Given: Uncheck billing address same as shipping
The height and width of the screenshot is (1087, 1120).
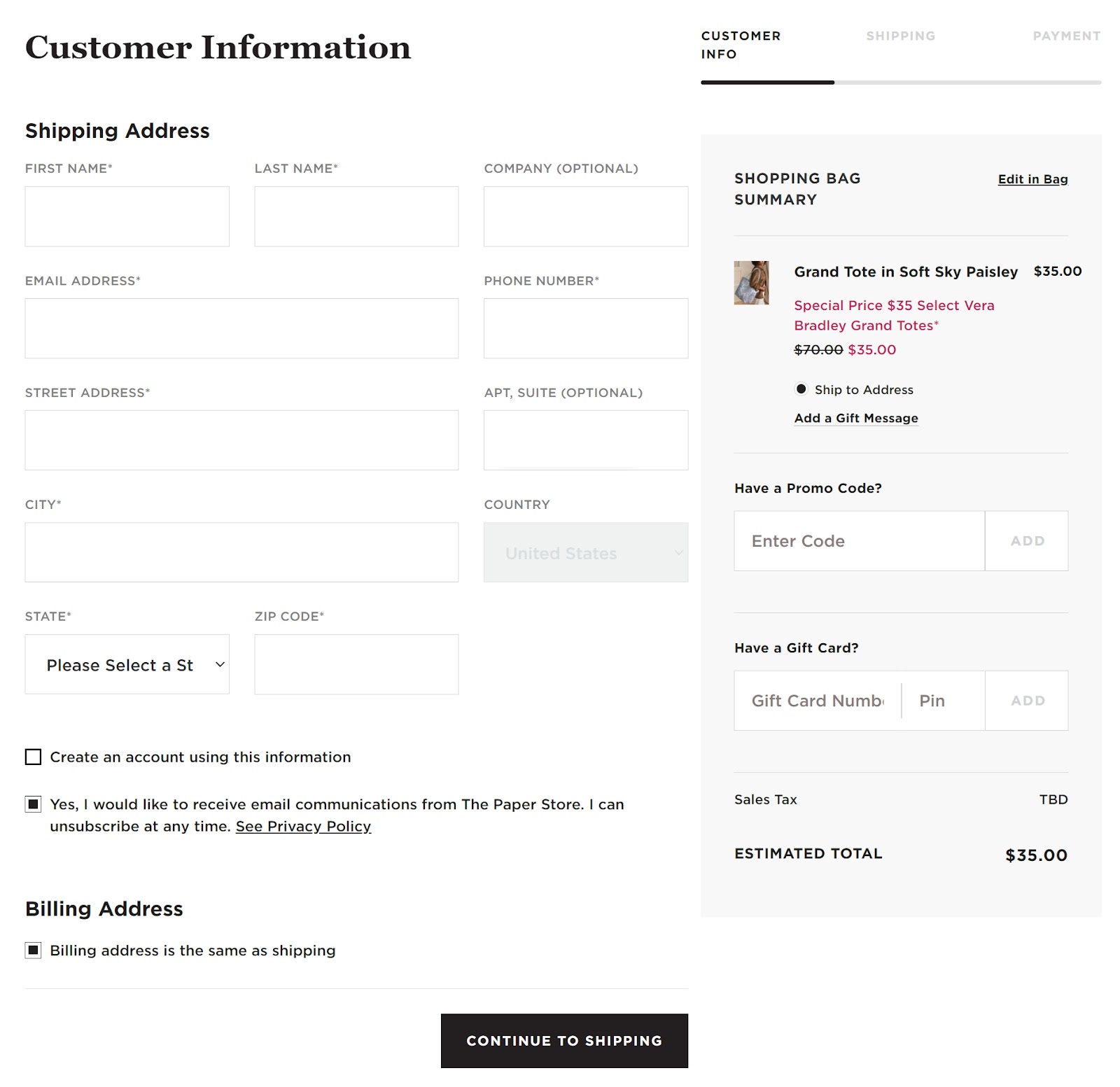Looking at the screenshot, I should (x=32, y=951).
